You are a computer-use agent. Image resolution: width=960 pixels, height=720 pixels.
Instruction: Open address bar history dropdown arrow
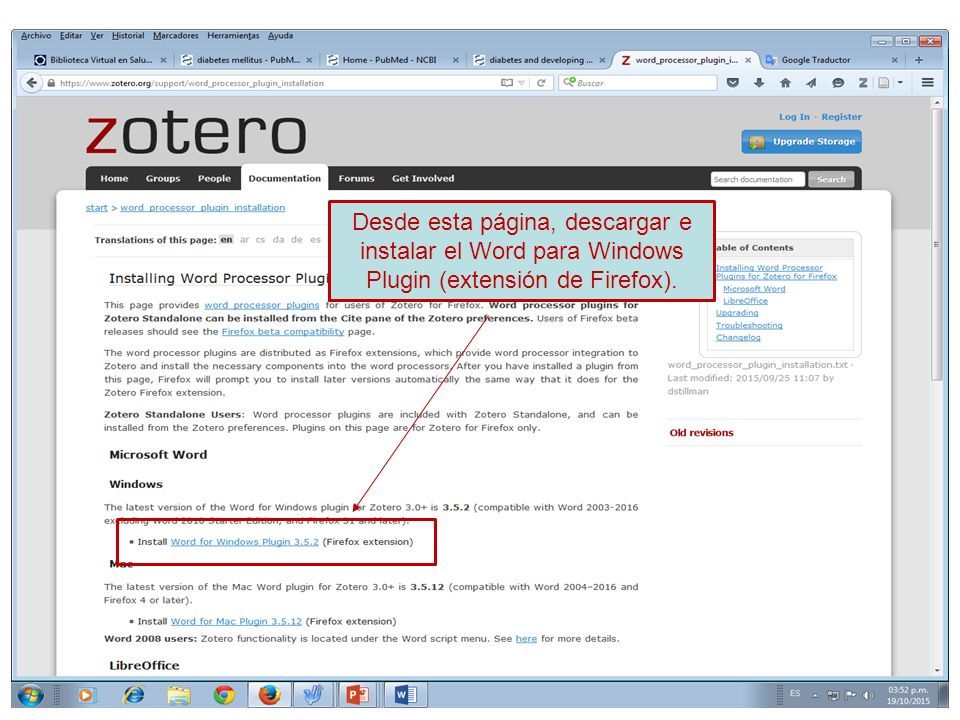coord(522,83)
